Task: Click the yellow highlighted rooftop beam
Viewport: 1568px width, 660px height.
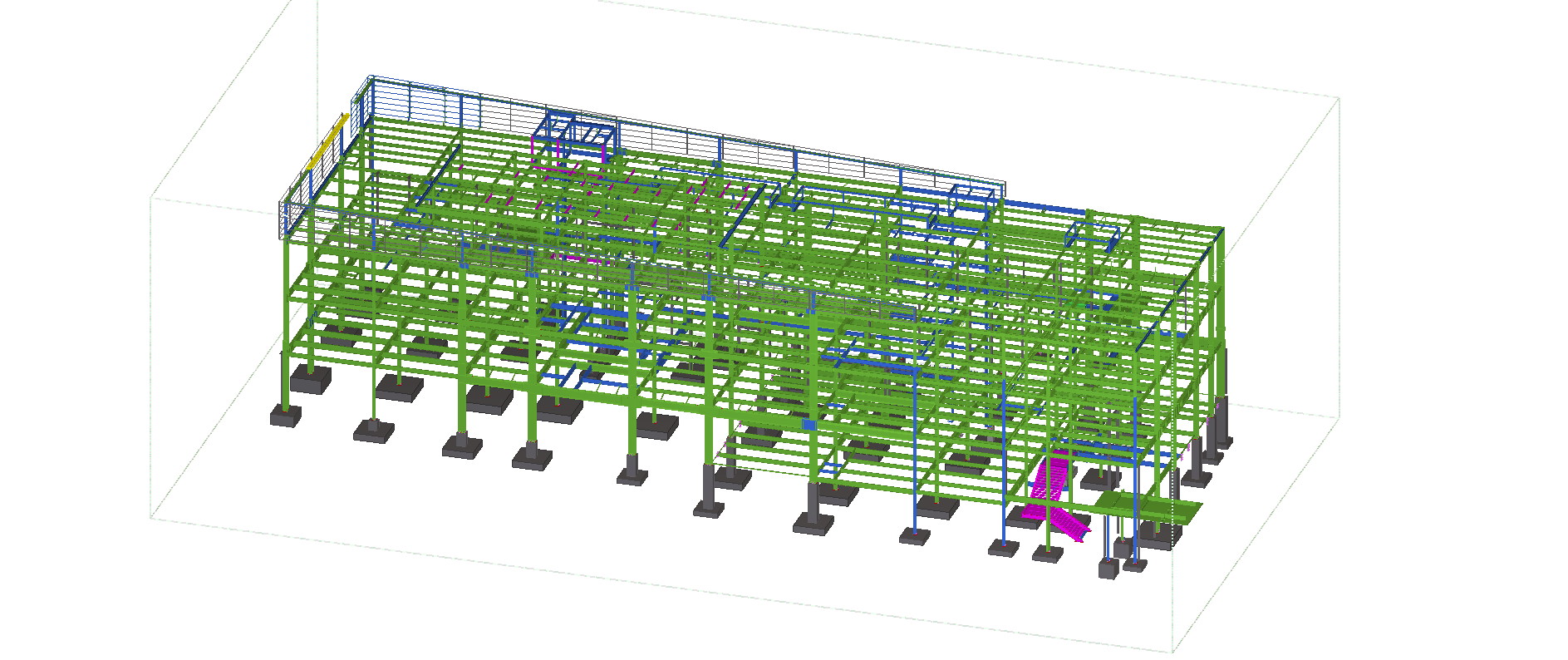Action: pos(328,142)
